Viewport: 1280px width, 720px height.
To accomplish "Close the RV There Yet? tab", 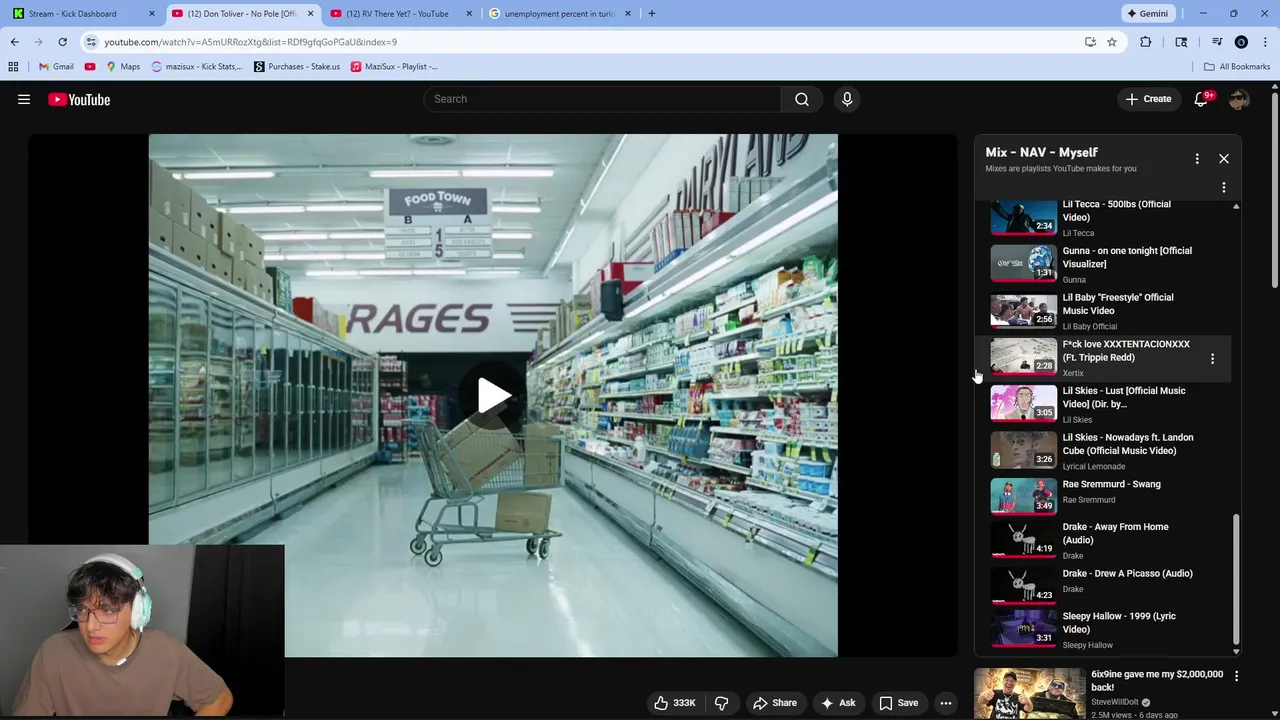I will [469, 13].
